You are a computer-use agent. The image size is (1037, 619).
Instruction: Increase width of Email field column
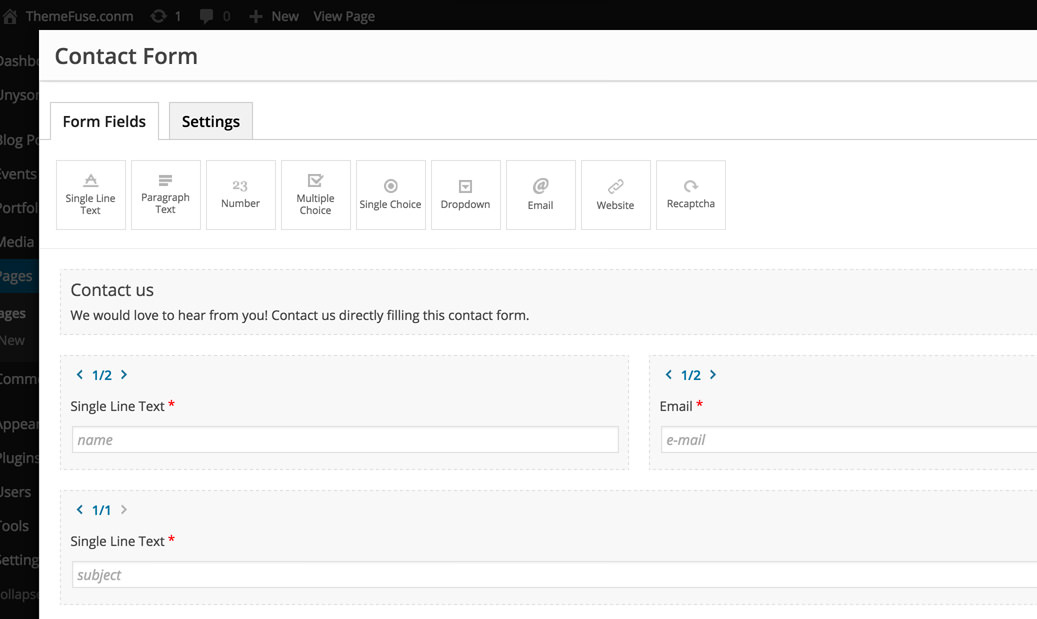coord(713,375)
